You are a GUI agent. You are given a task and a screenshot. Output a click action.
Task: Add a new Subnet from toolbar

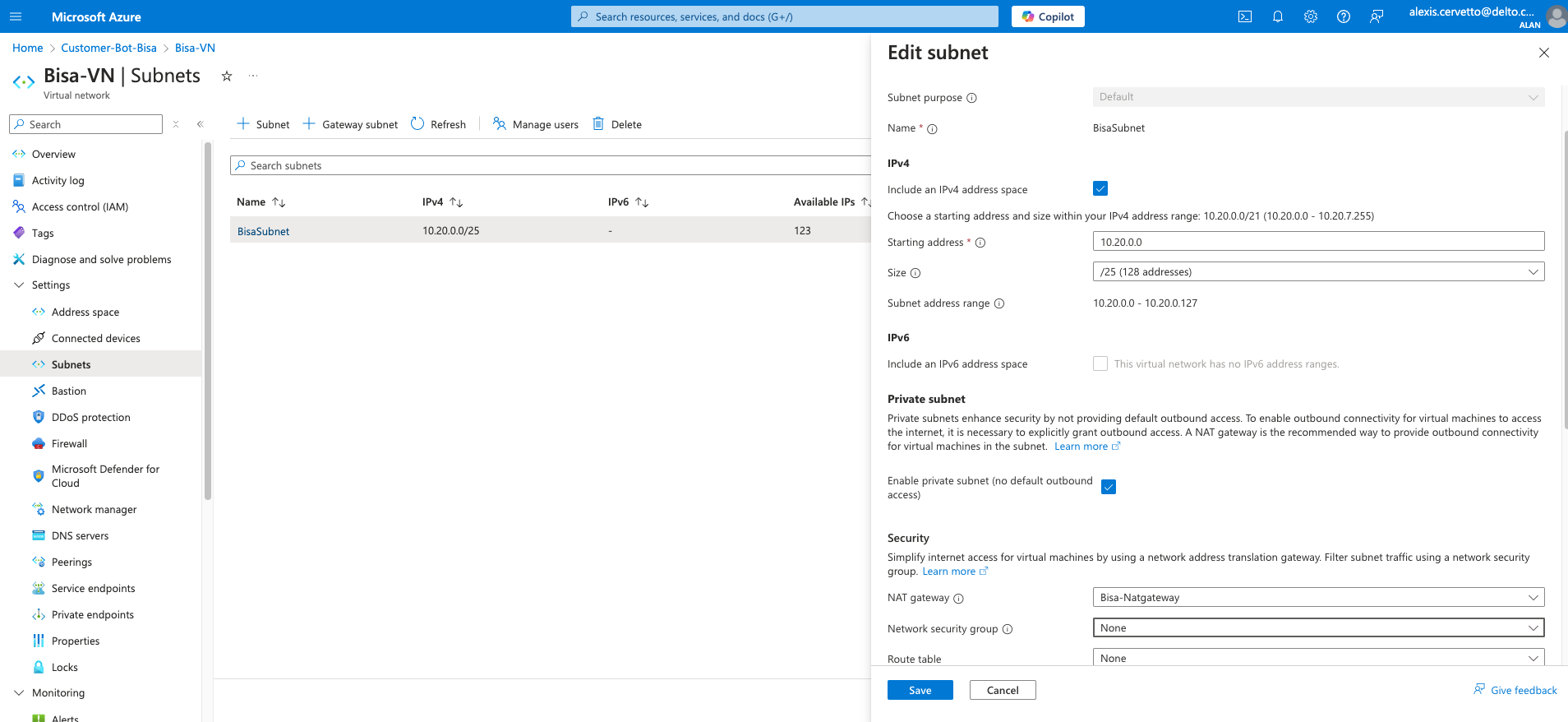click(x=263, y=124)
